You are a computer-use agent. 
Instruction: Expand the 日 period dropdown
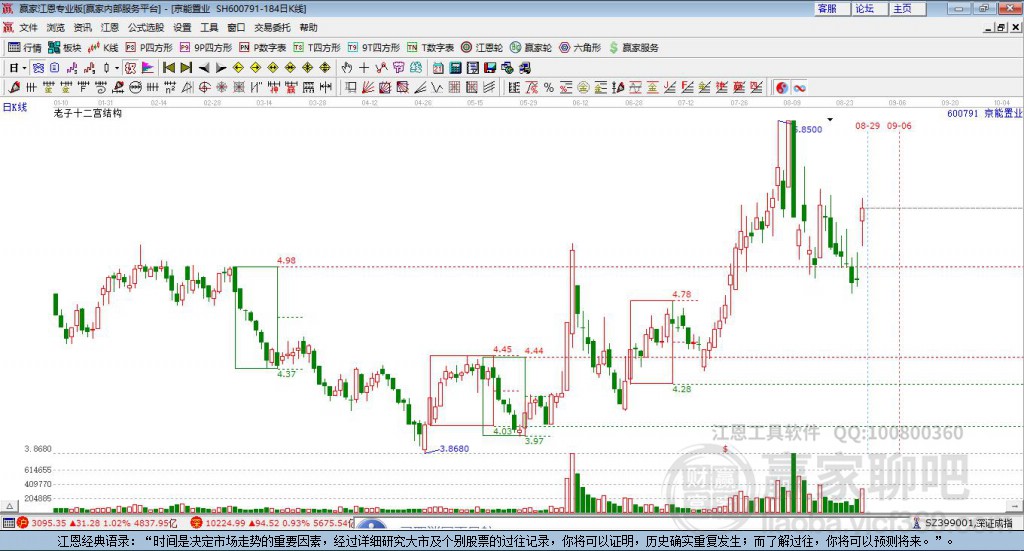click(x=24, y=68)
